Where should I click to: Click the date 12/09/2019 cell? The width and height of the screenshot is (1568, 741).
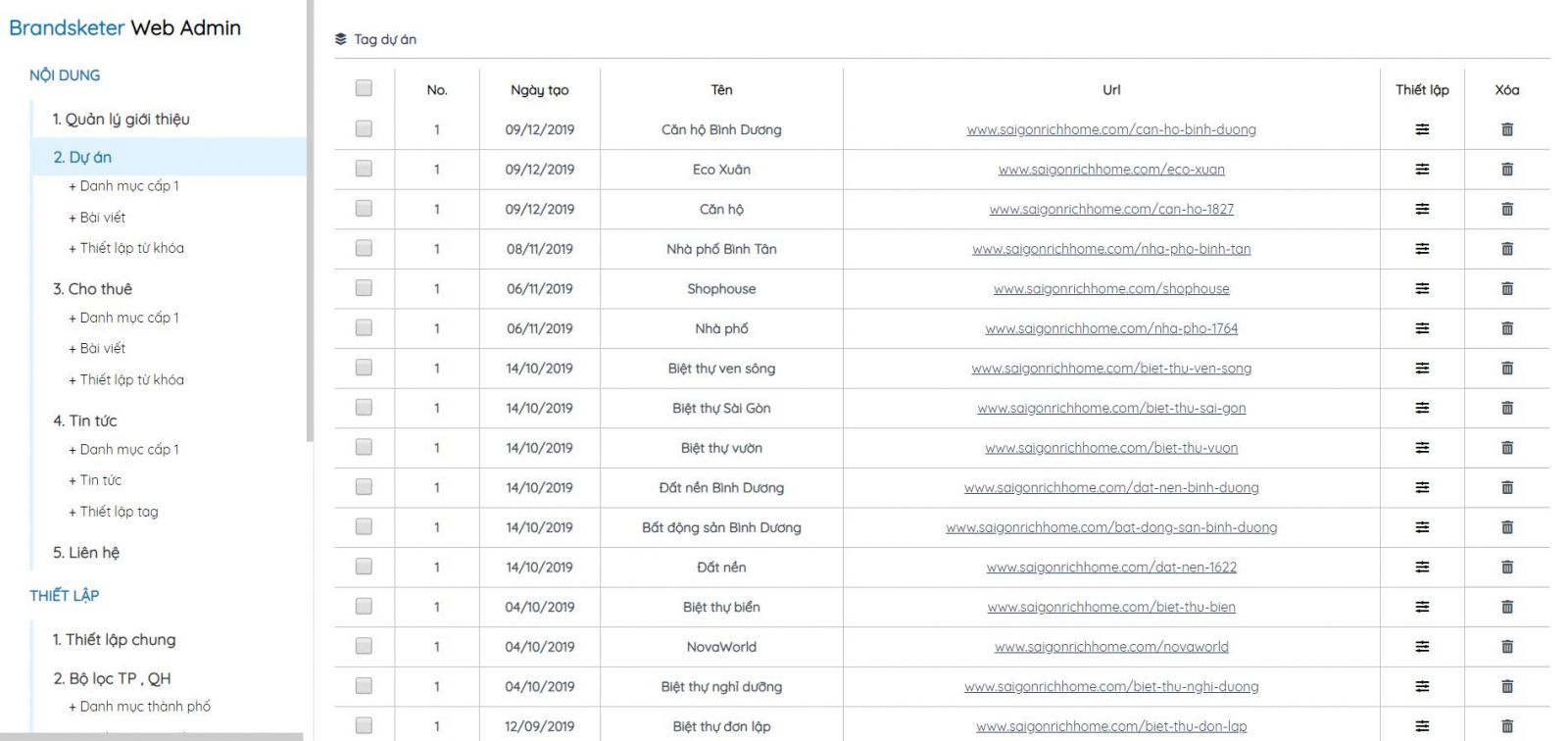pos(540,726)
